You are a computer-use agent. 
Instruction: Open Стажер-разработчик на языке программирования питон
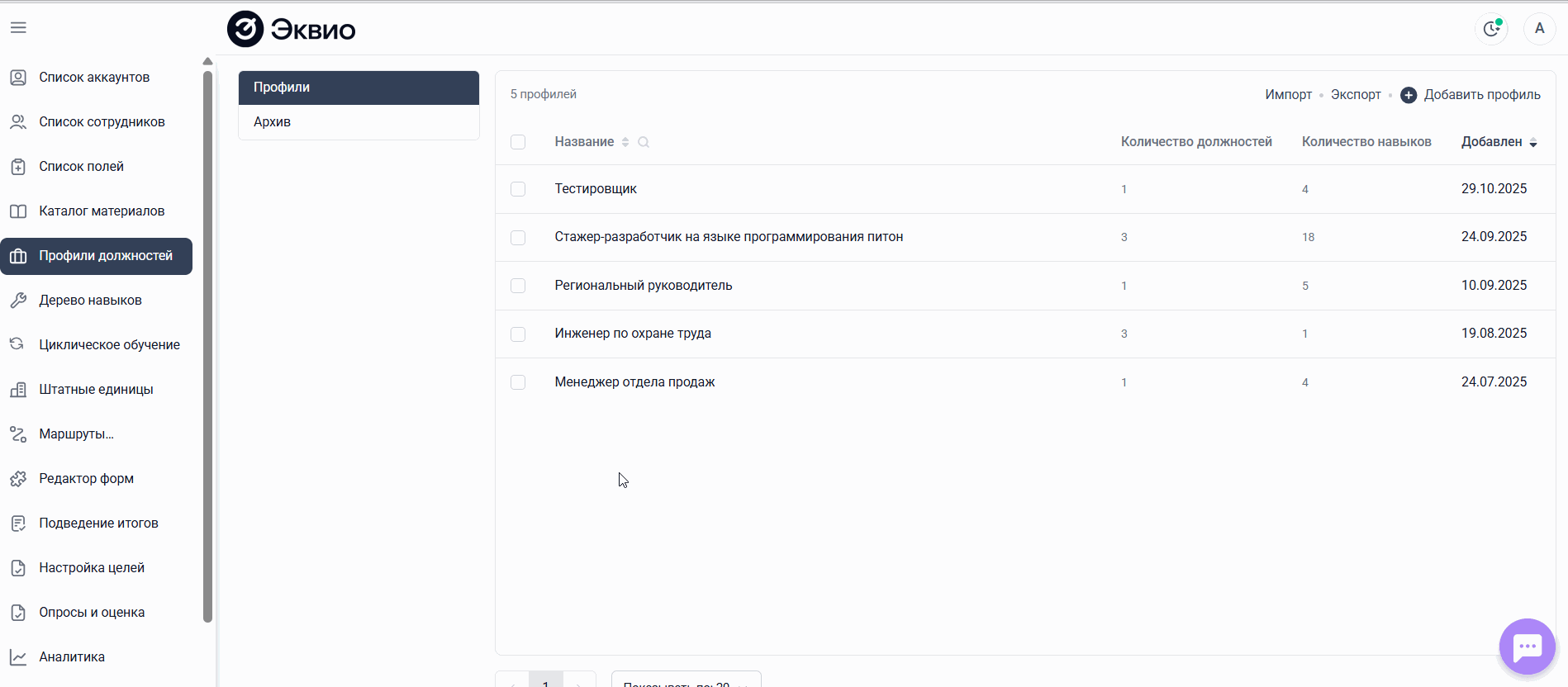click(729, 237)
